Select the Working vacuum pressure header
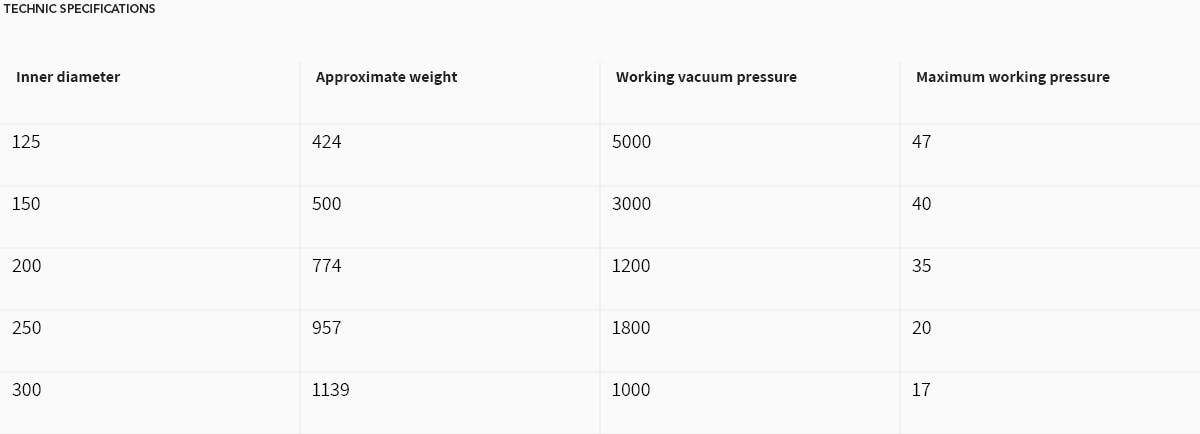Screen dimensions: 1200x434 [706, 77]
